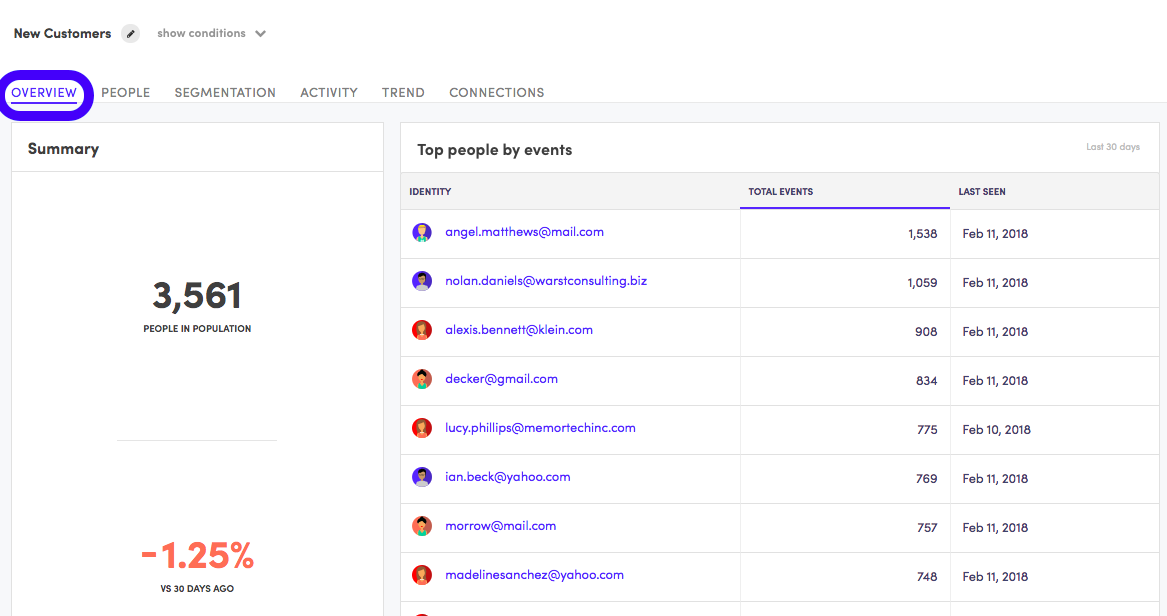Click the avatar icon for decker@gmail.com
The height and width of the screenshot is (616, 1167).
click(x=422, y=379)
